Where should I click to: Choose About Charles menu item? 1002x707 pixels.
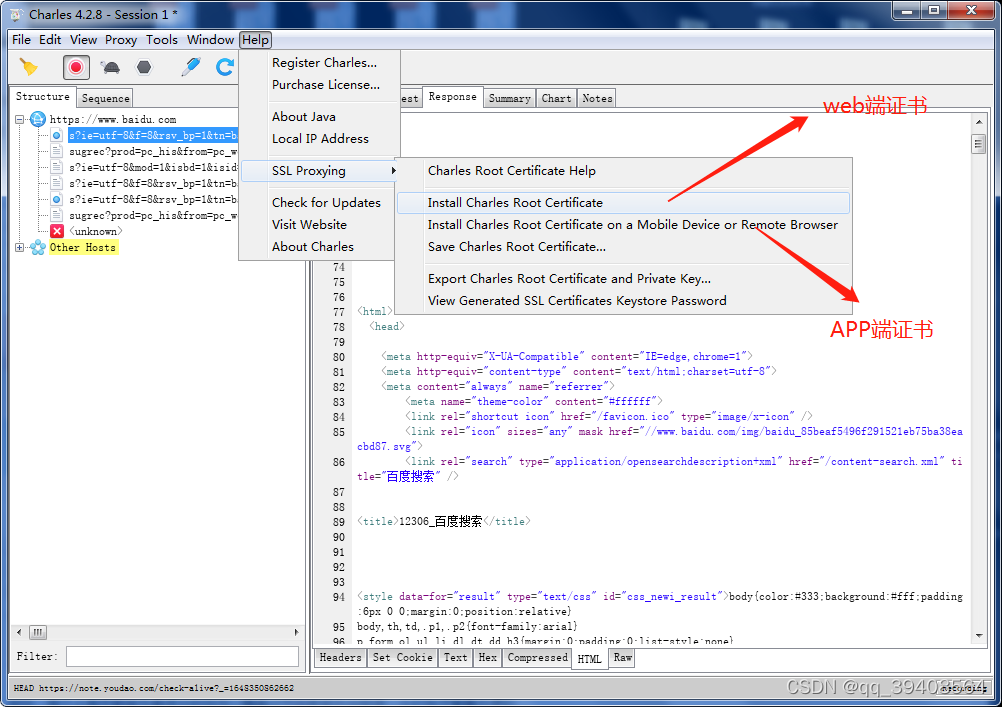tap(312, 247)
